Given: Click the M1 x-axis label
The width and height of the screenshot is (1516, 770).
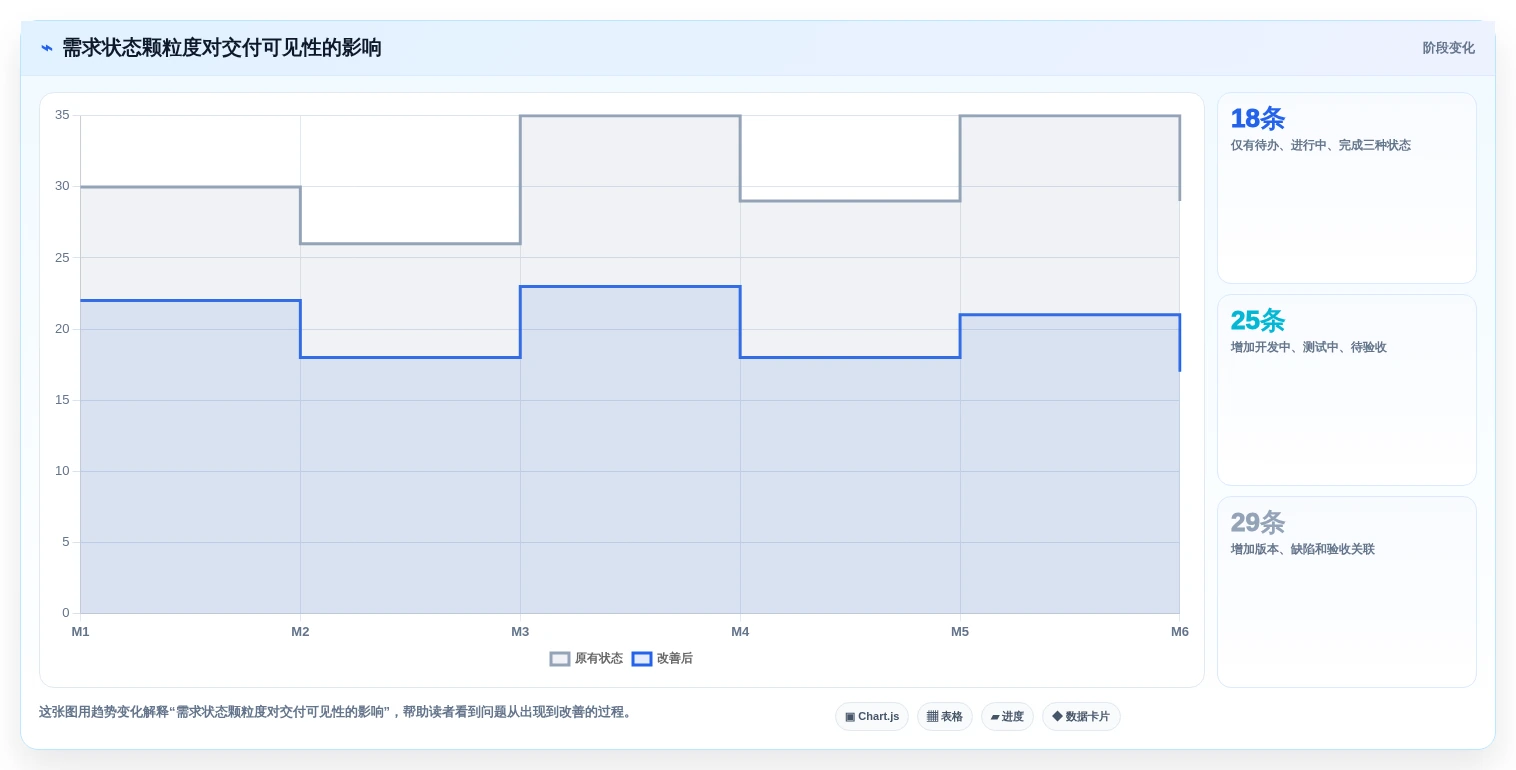Looking at the screenshot, I should click(80, 632).
